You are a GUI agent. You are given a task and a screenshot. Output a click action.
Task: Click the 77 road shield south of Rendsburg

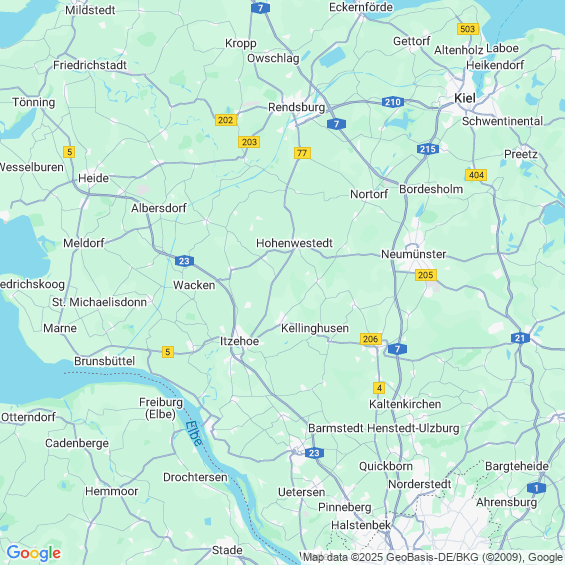tap(302, 153)
